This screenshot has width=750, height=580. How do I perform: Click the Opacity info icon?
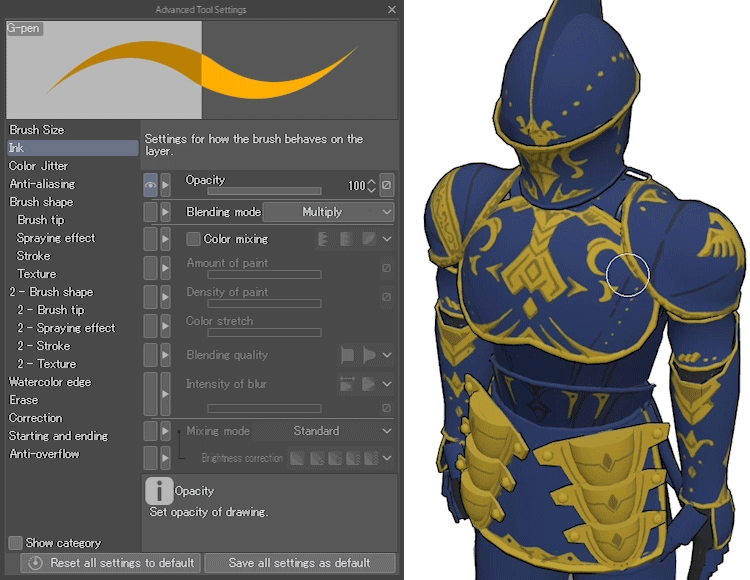click(159, 491)
